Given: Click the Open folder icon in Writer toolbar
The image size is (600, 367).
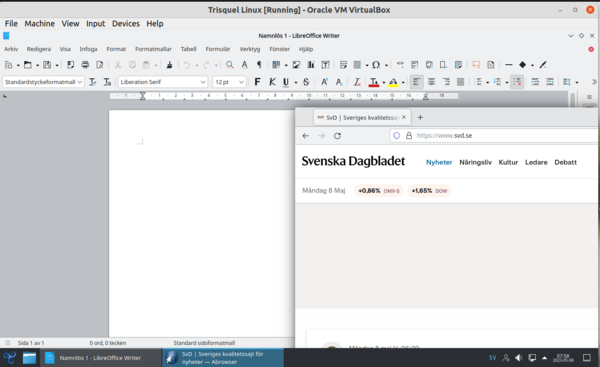Looking at the screenshot, I should tap(28, 65).
